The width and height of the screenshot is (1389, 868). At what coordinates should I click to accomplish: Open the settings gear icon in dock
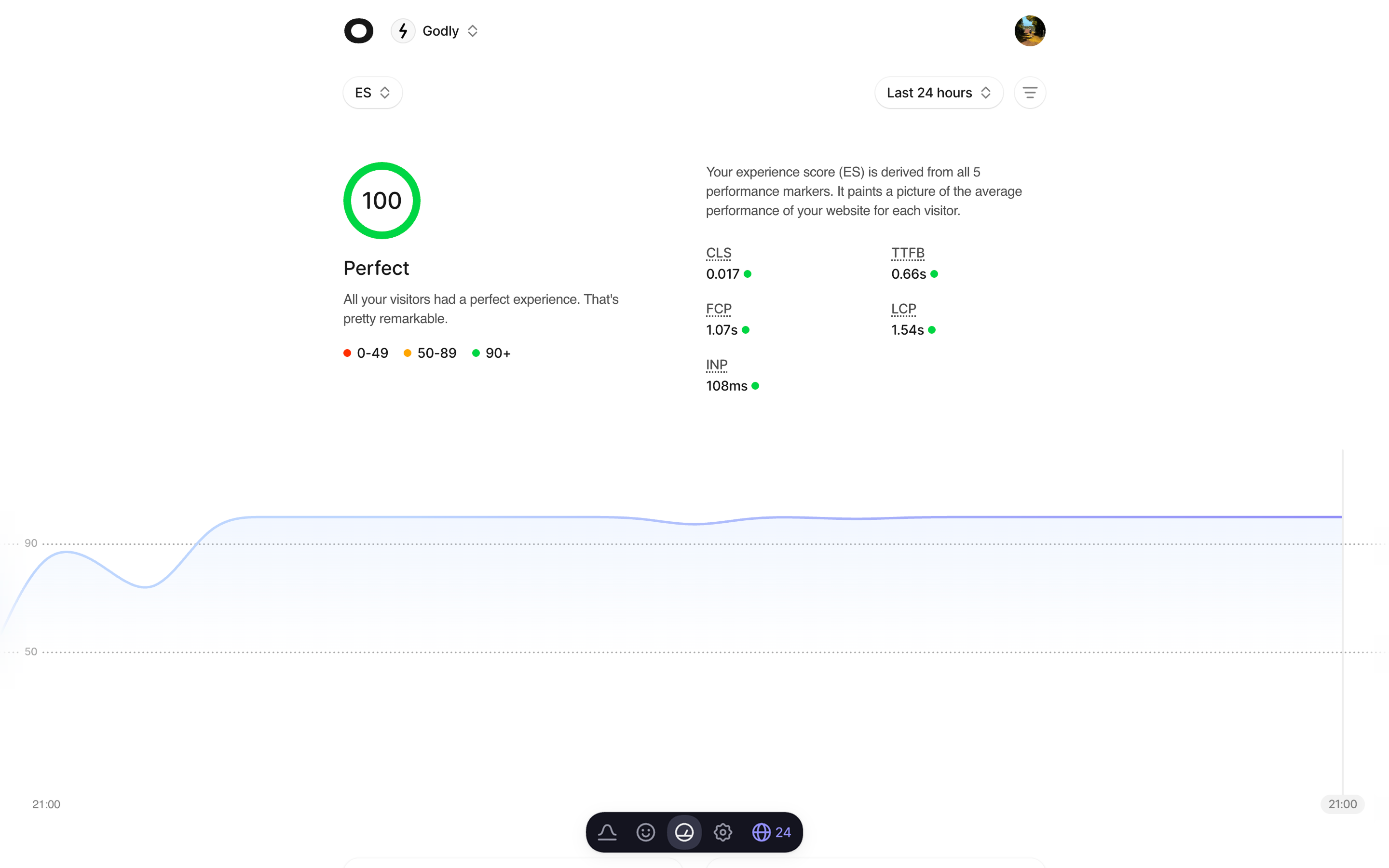coord(722,832)
